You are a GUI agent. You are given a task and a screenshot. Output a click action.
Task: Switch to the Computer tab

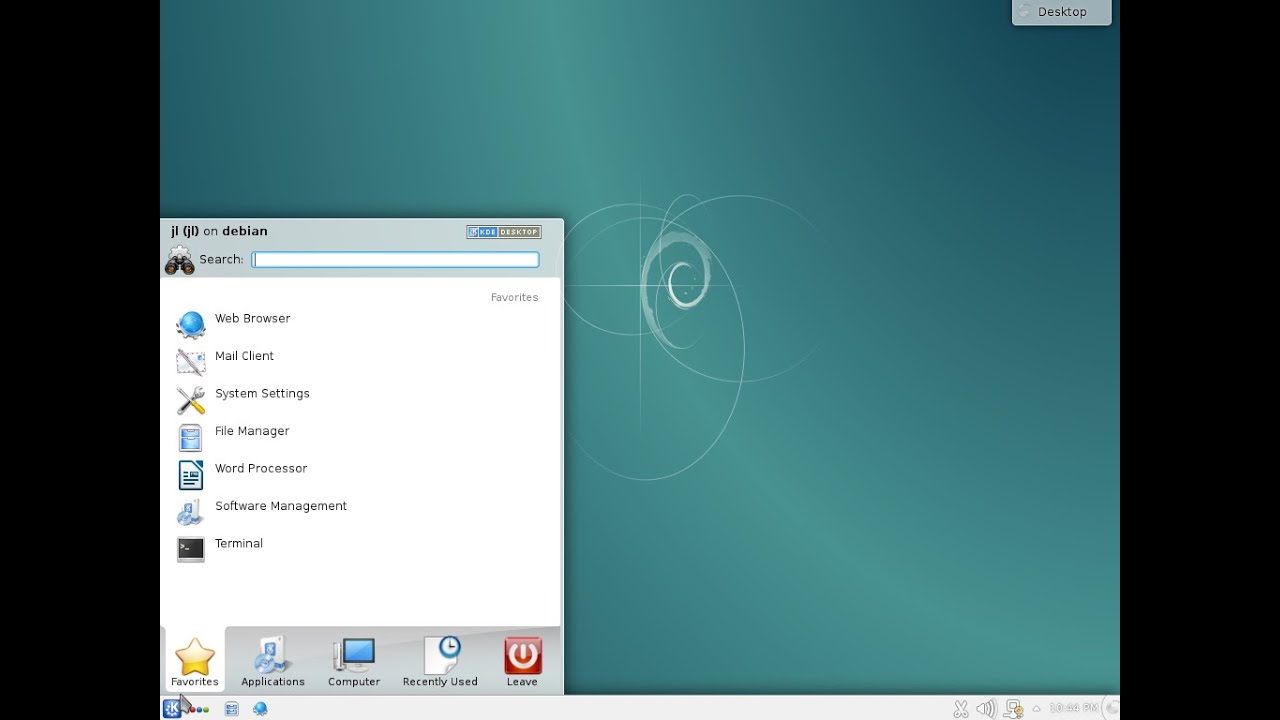point(354,662)
